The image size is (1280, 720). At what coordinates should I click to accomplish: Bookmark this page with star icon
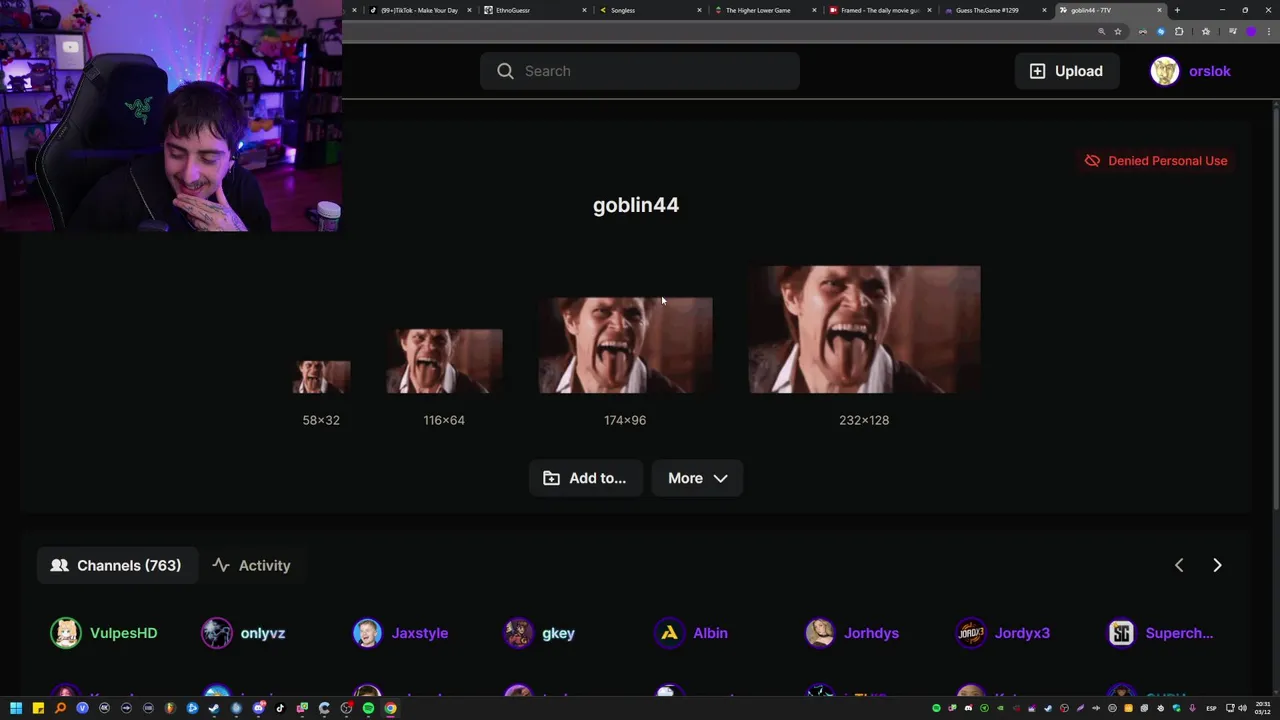(1118, 32)
